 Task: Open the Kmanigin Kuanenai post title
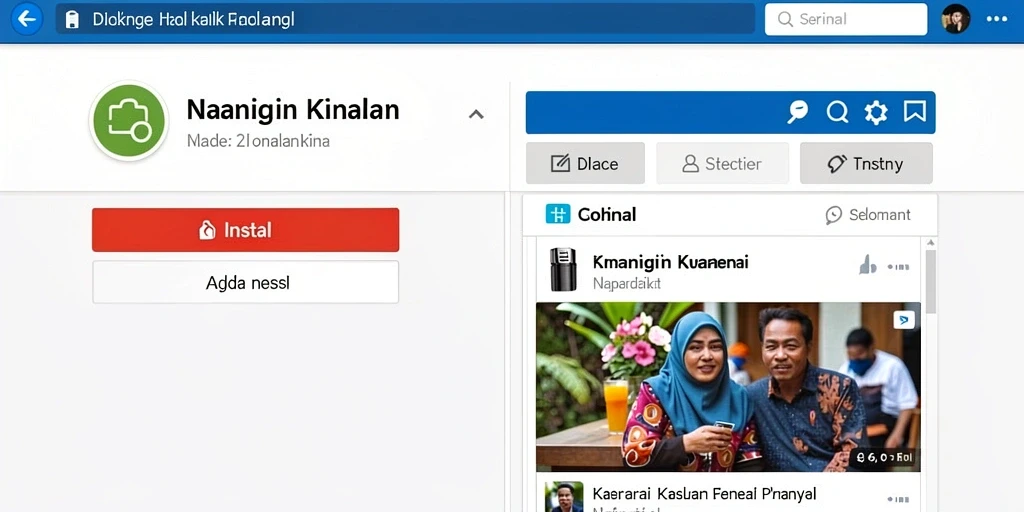coord(670,263)
